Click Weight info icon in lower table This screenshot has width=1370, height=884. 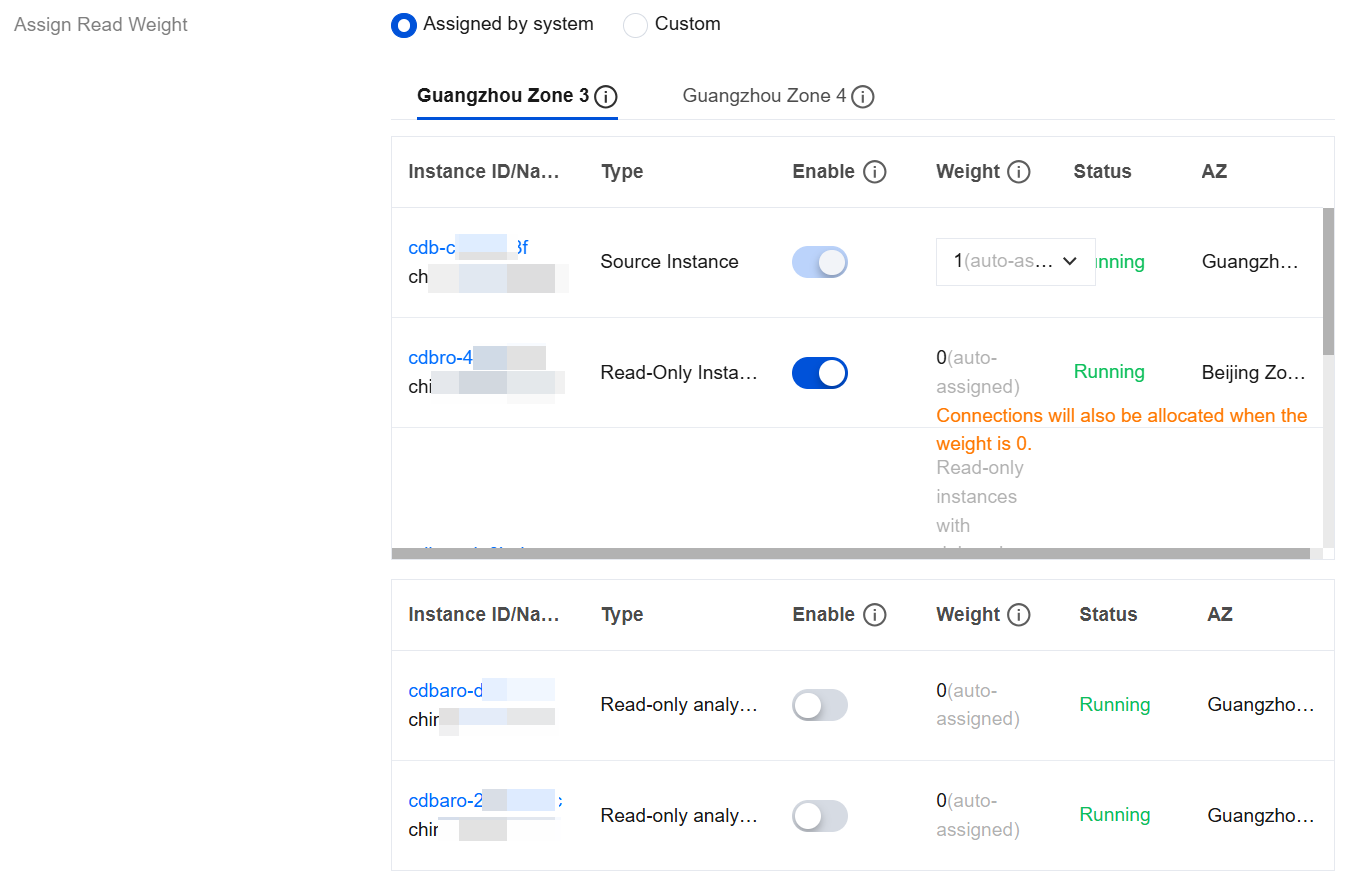click(1019, 615)
